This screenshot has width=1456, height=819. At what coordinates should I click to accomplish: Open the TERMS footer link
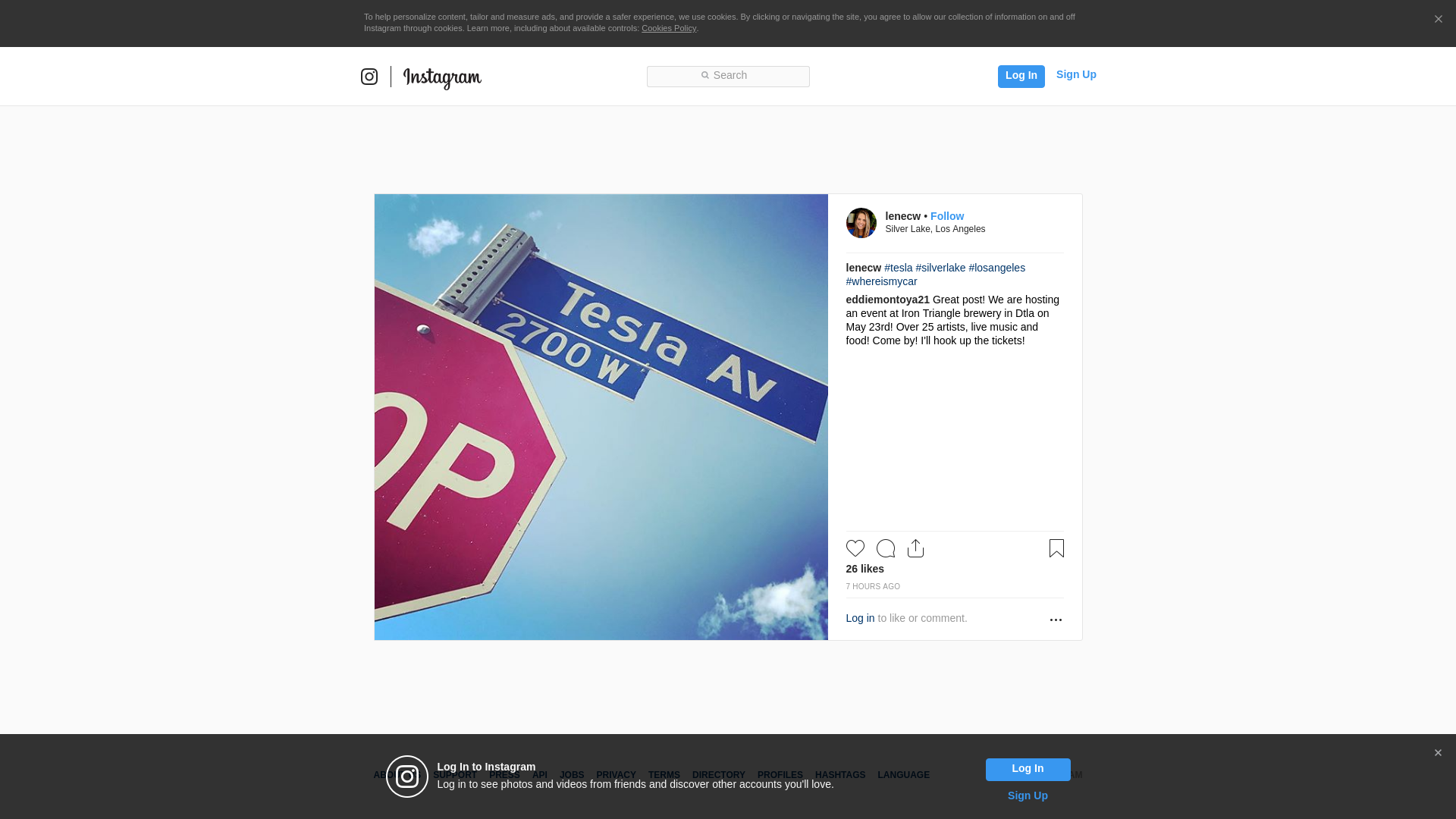click(x=664, y=775)
